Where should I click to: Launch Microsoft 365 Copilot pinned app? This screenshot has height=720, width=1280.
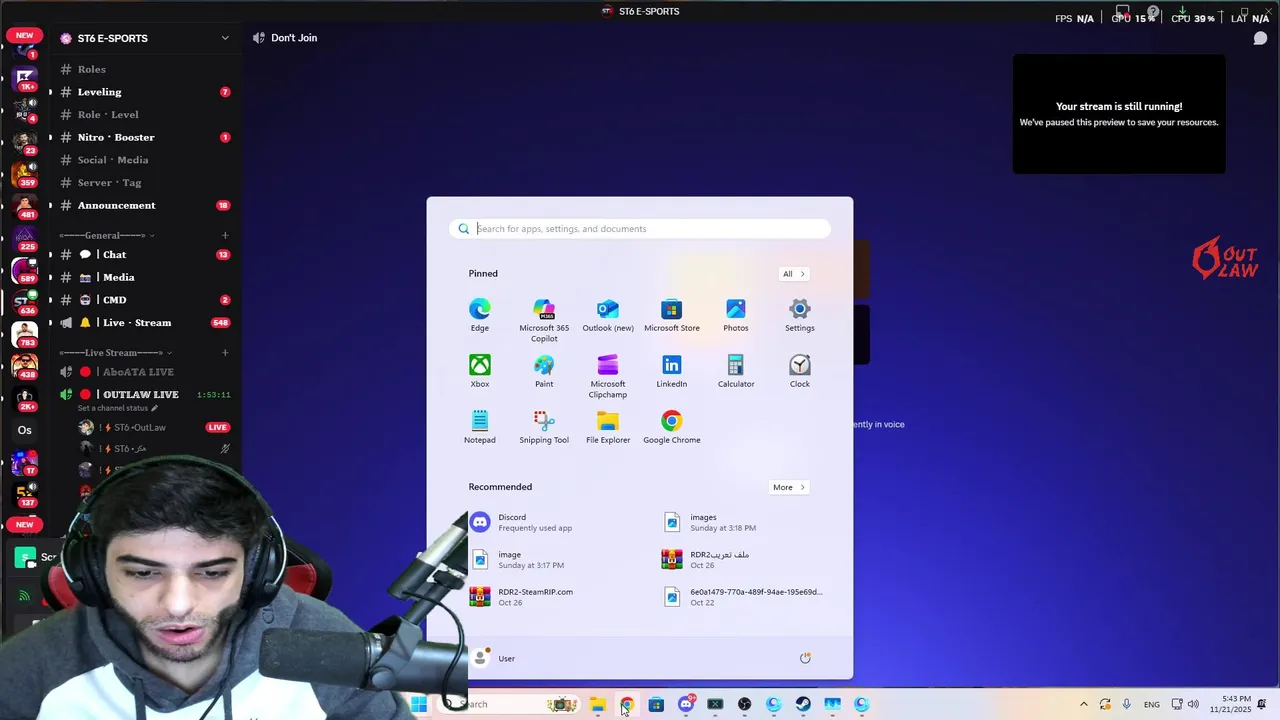pos(544,320)
